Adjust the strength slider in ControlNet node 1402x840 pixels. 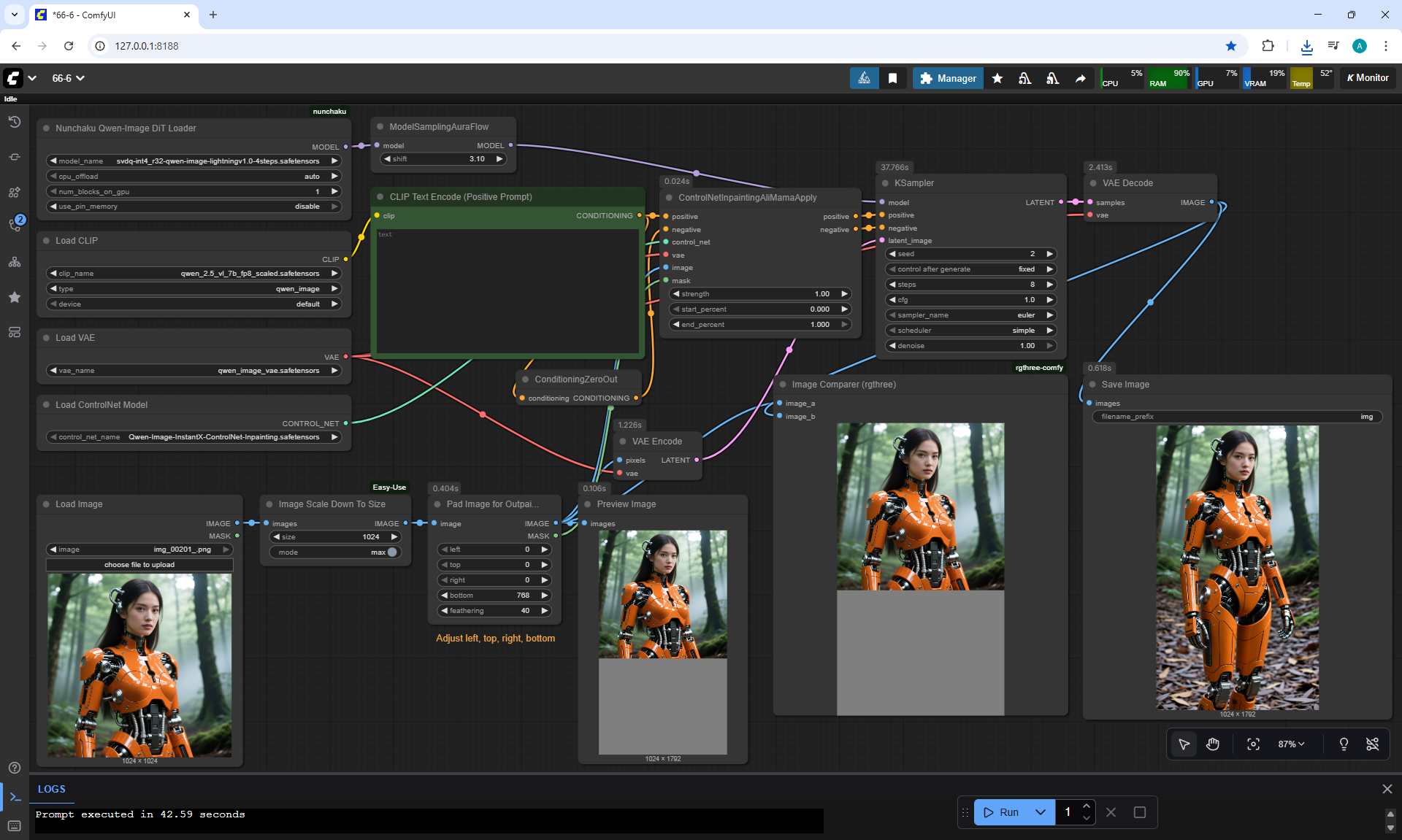pyautogui.click(x=759, y=294)
